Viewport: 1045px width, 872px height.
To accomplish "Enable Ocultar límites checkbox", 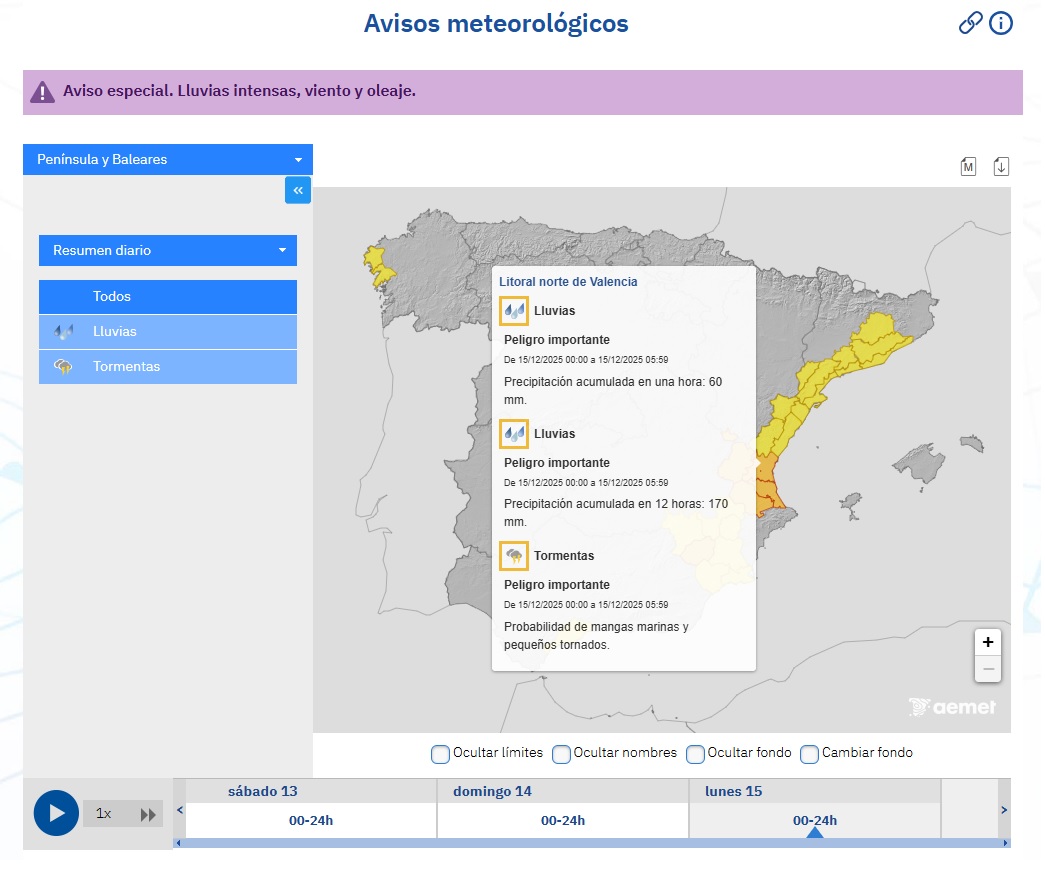I will pos(441,754).
